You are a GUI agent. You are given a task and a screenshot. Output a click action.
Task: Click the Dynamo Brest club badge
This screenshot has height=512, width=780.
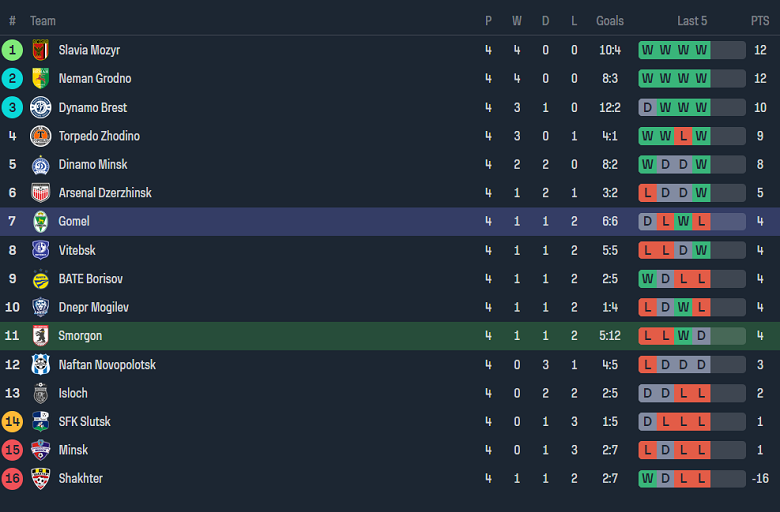[x=40, y=108]
